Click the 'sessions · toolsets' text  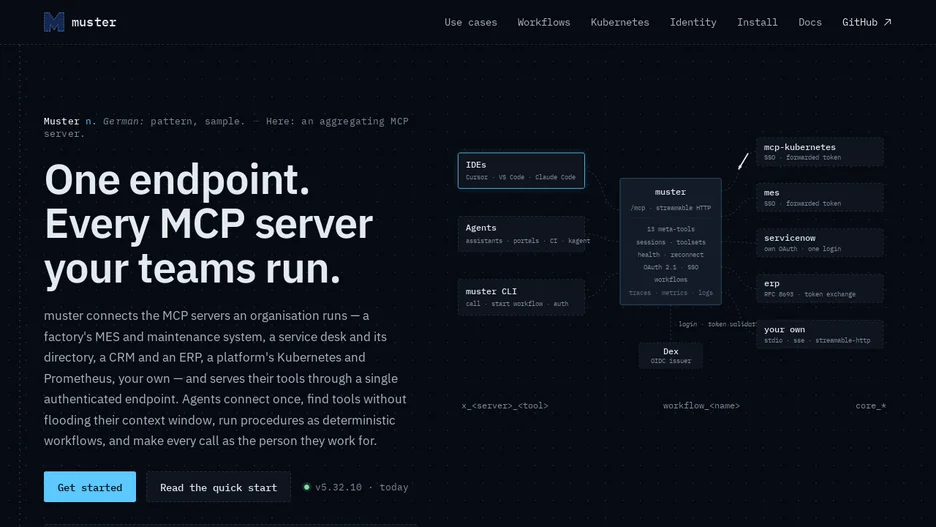click(670, 242)
